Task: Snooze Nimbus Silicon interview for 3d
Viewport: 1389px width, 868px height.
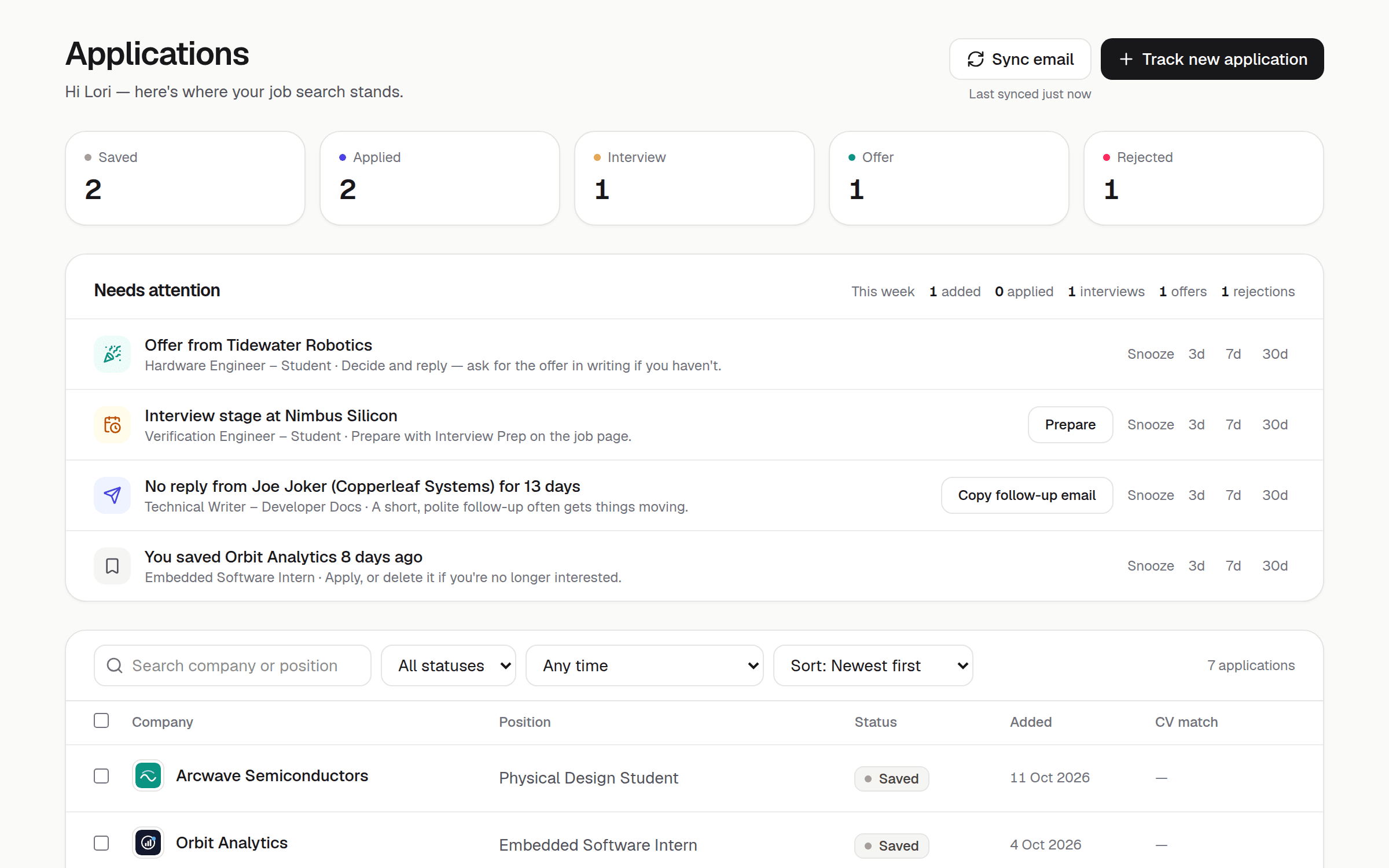Action: 1196,425
